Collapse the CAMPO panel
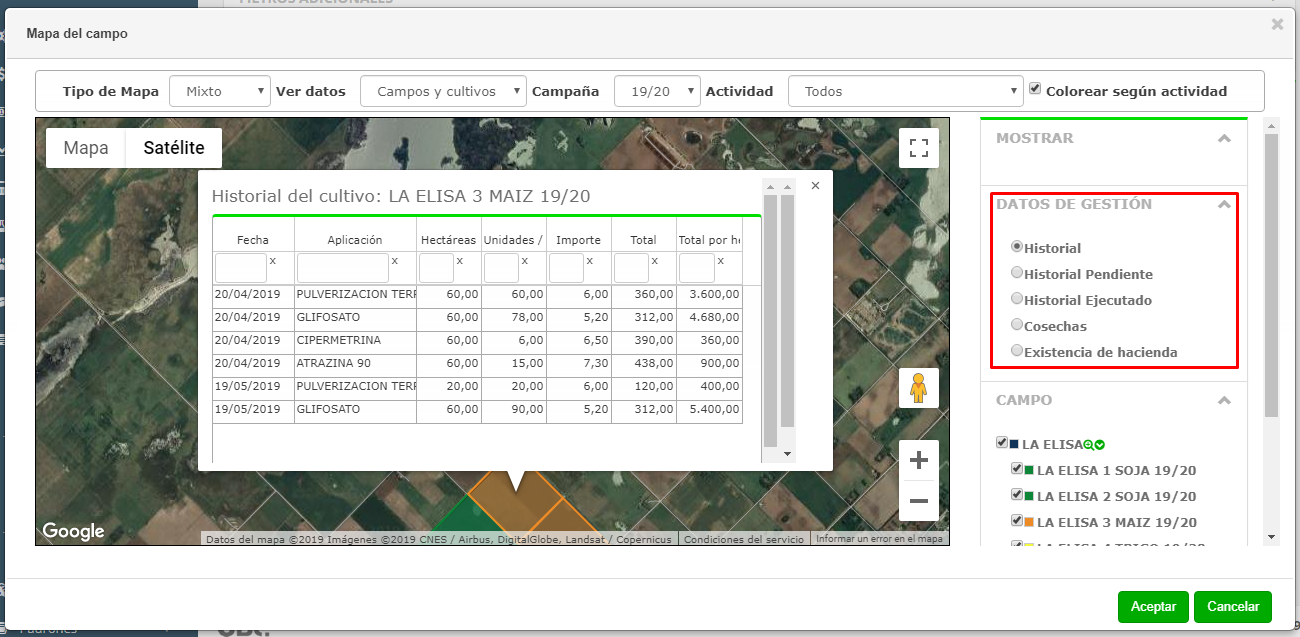Viewport: 1300px width, 637px height. [x=1224, y=401]
